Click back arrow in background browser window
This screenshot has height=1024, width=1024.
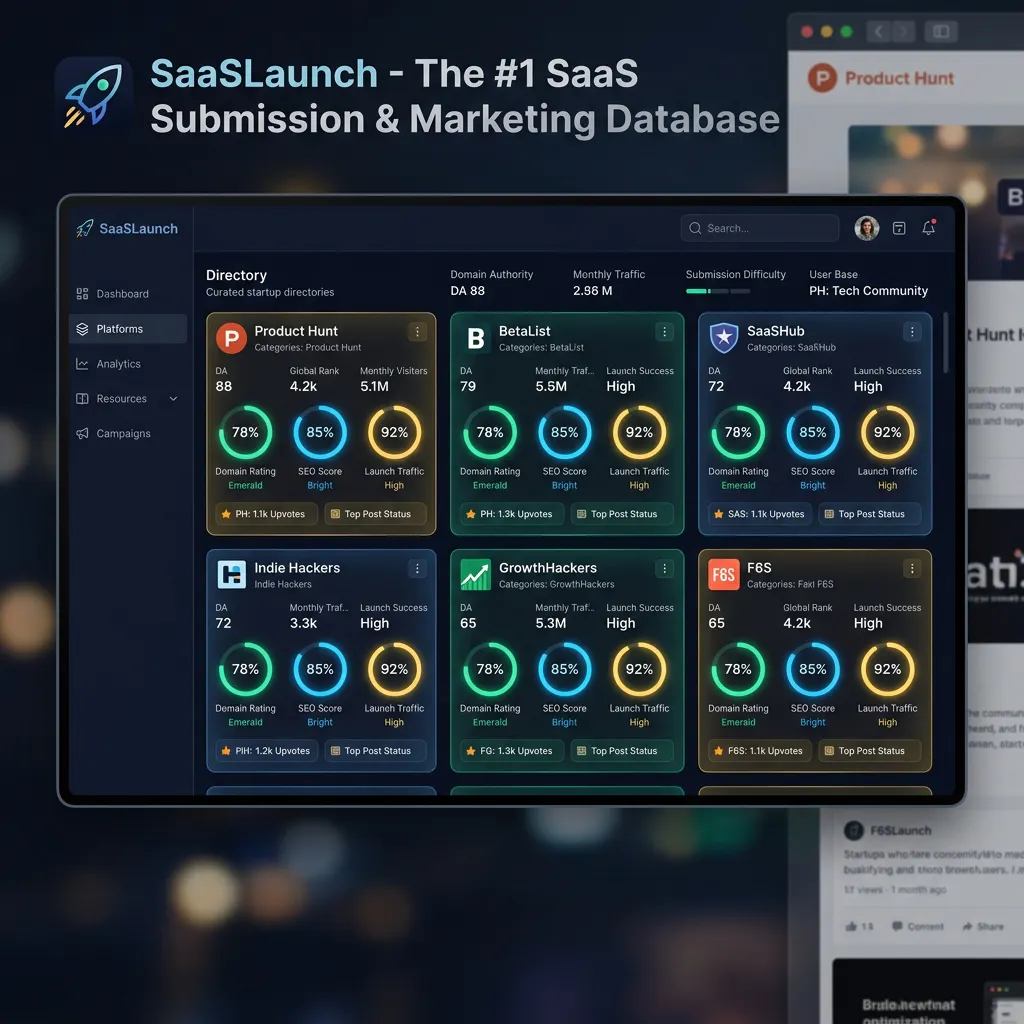coord(879,31)
